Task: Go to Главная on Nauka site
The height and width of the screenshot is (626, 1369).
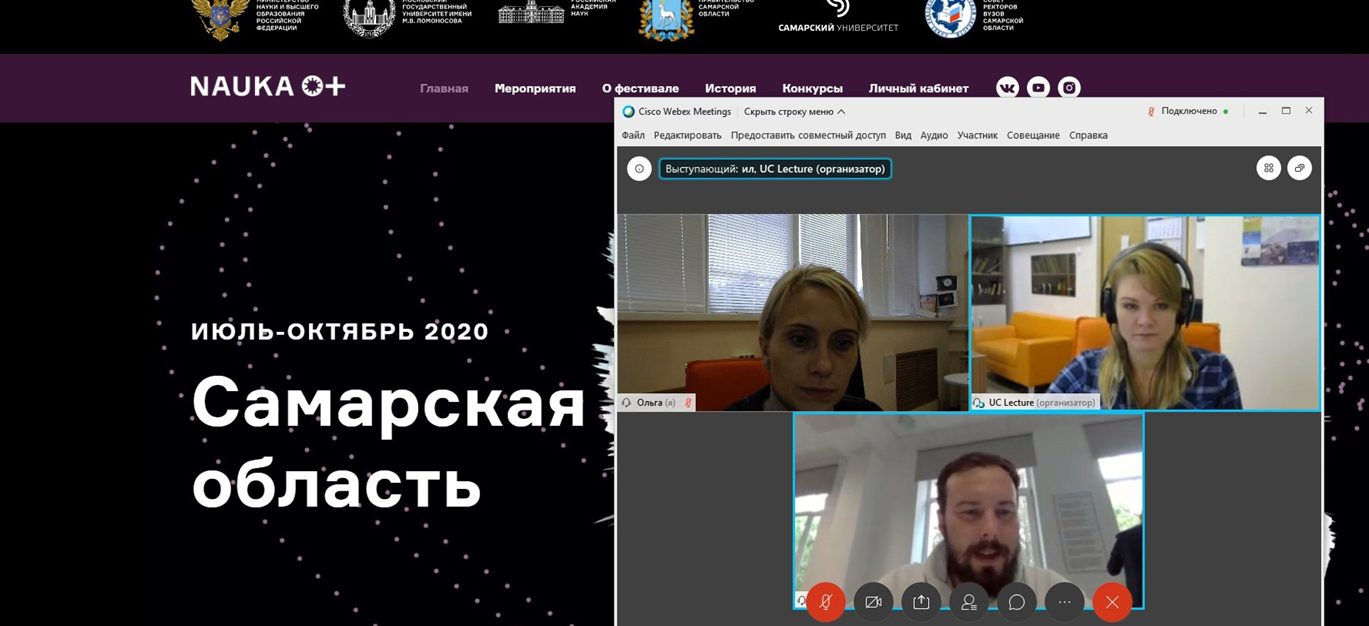Action: pos(444,88)
